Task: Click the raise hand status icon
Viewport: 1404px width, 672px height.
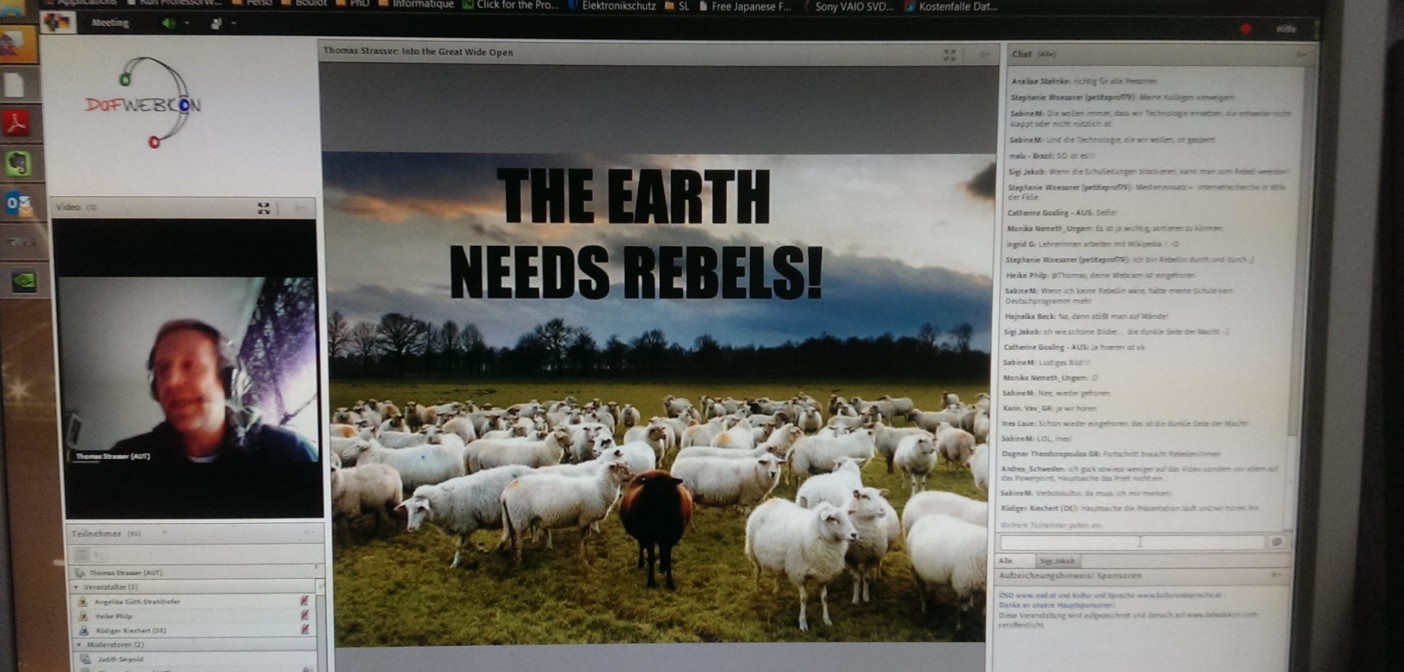Action: (x=215, y=23)
